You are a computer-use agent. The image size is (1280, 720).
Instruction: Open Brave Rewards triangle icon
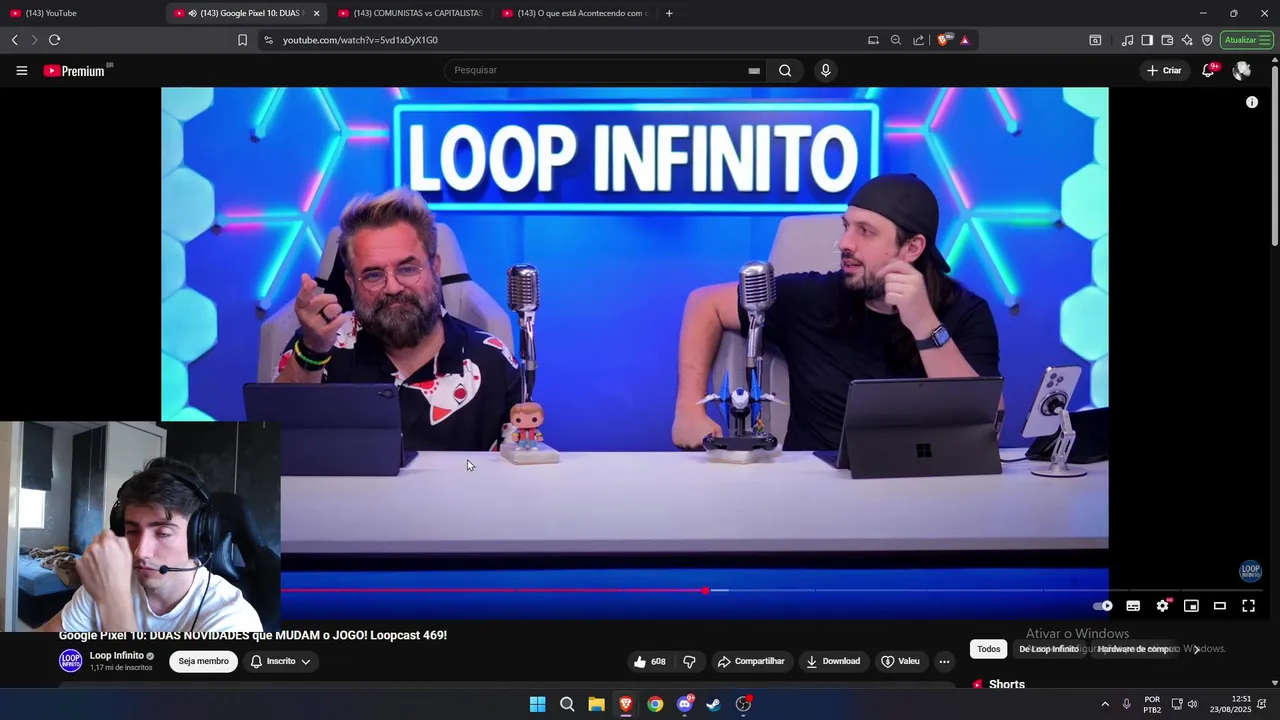[x=964, y=40]
